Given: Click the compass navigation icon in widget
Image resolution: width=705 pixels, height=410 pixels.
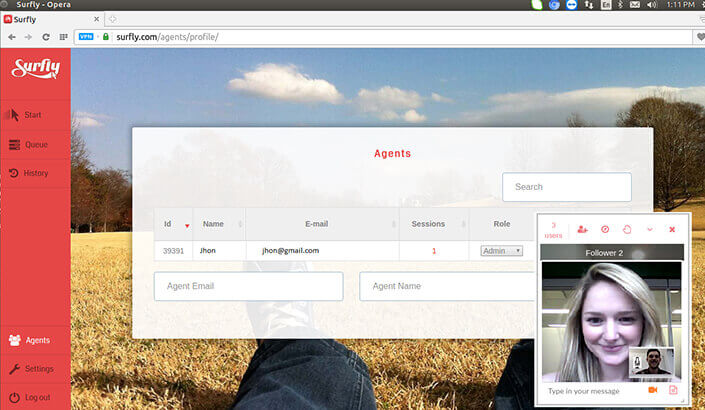Looking at the screenshot, I should pyautogui.click(x=605, y=229).
